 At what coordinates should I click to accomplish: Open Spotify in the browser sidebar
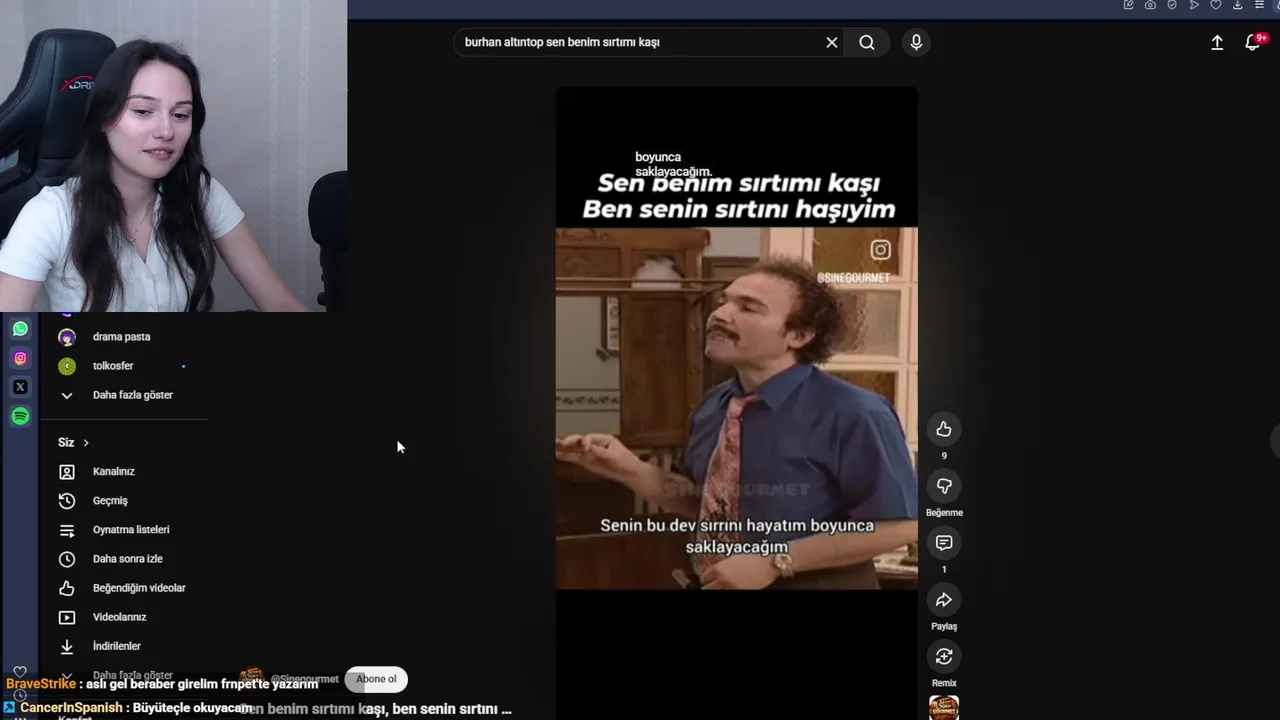20,416
